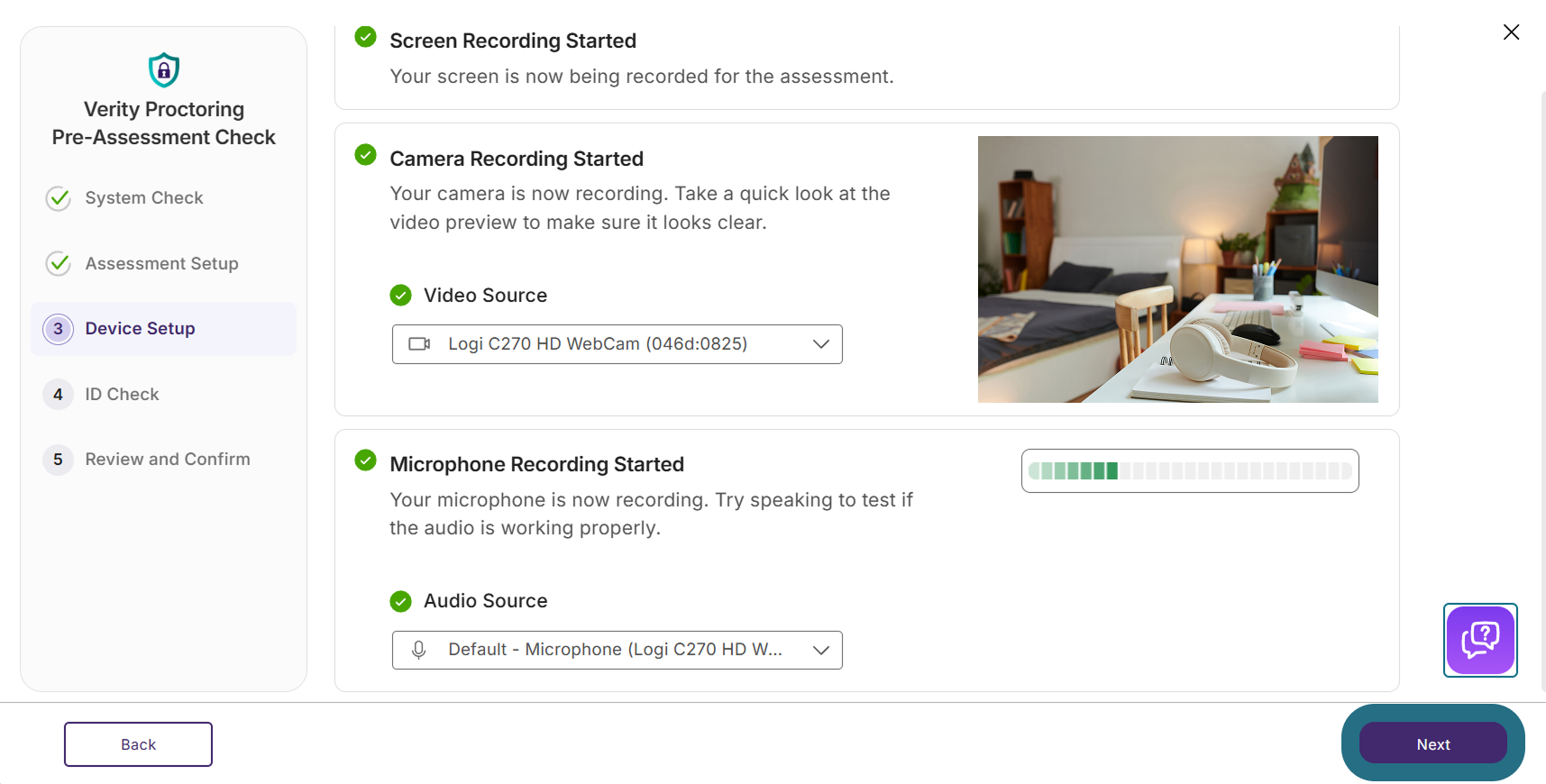Click the 'Camera Recording Started' heading
Screen dimensions: 1546x784
click(x=517, y=160)
